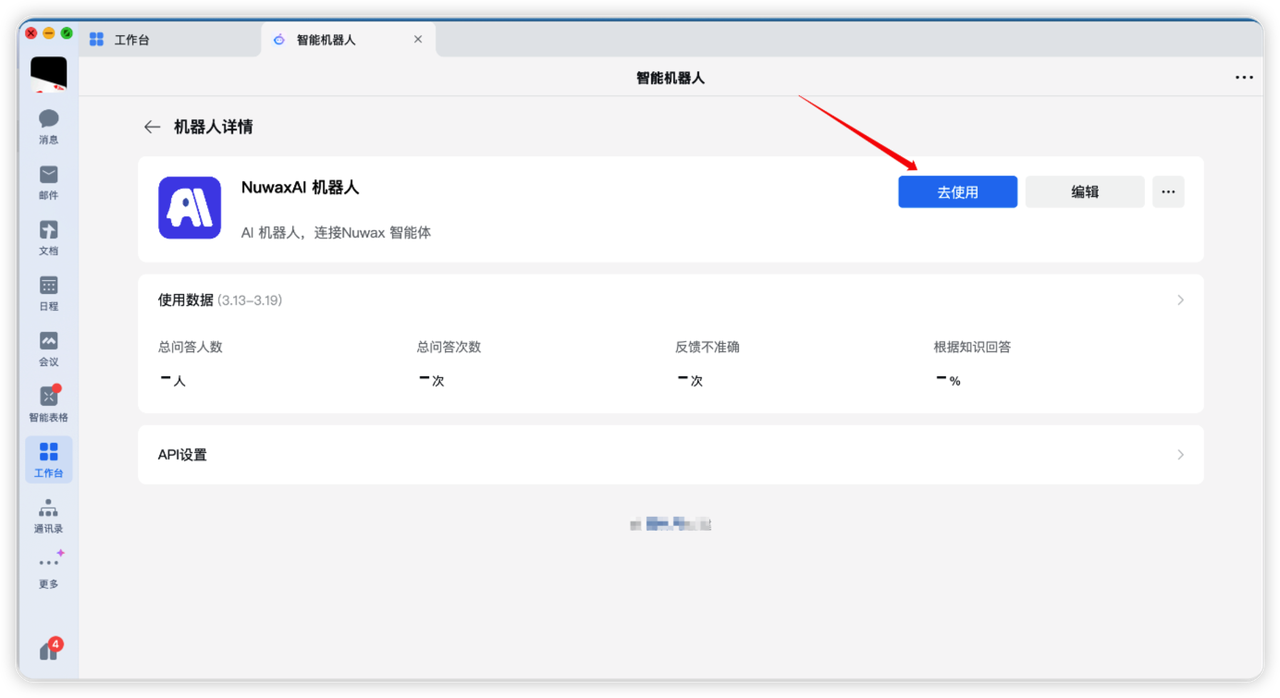Open the API设置 row label
1280x698 pixels.
[182, 455]
